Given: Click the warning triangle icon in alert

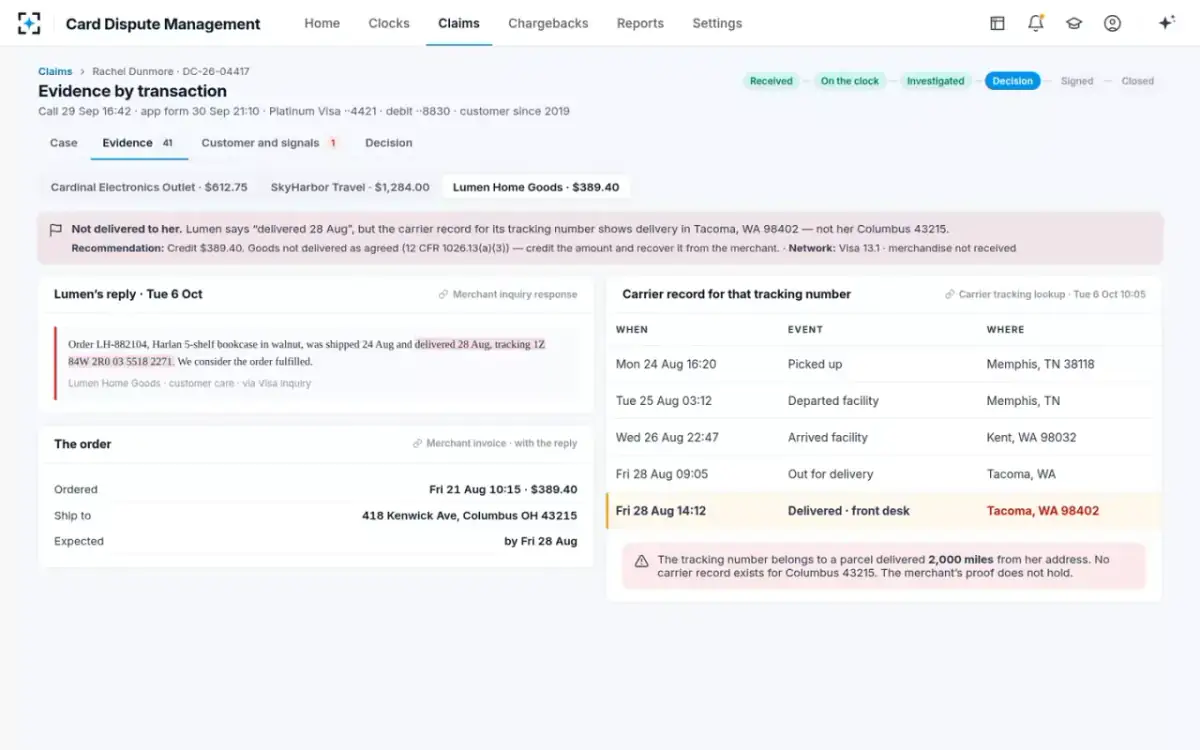Looking at the screenshot, I should (641, 561).
